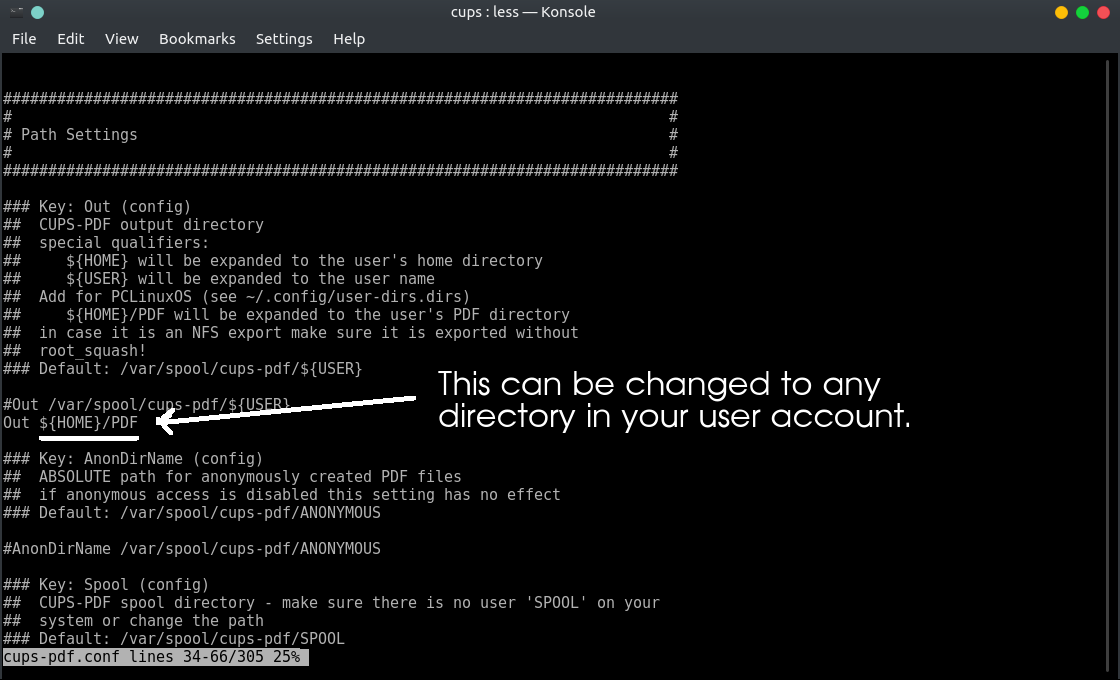Viewport: 1120px width, 680px height.
Task: Click the 'CUPS-PDF output directory' line
Action: point(134,224)
